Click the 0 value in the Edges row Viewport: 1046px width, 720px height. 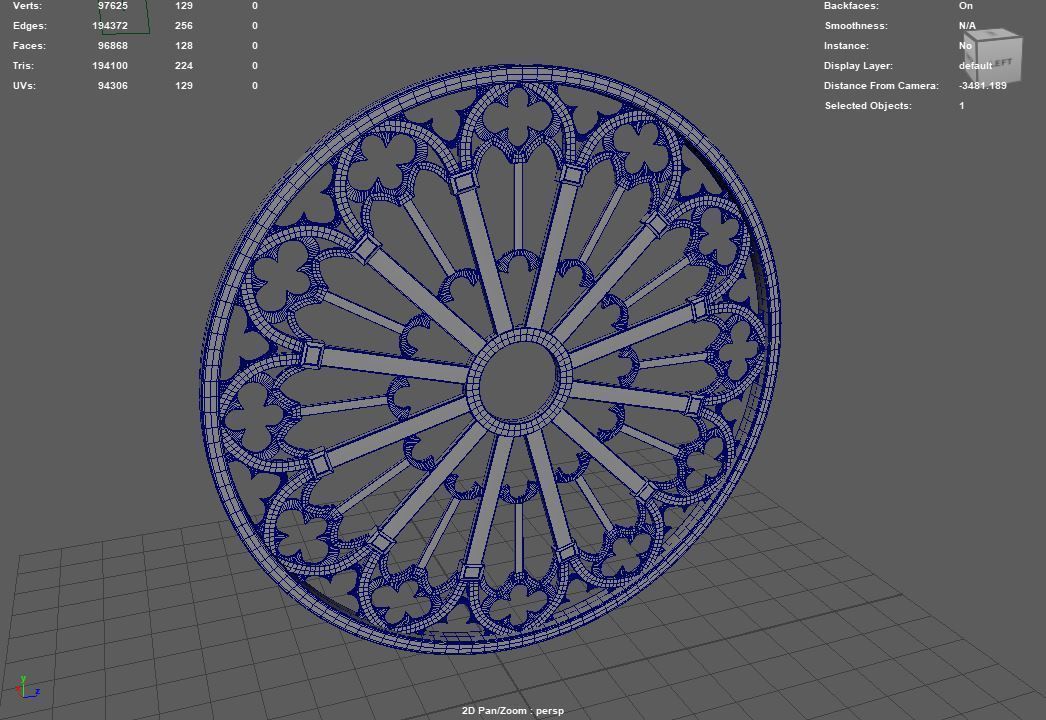coord(255,25)
